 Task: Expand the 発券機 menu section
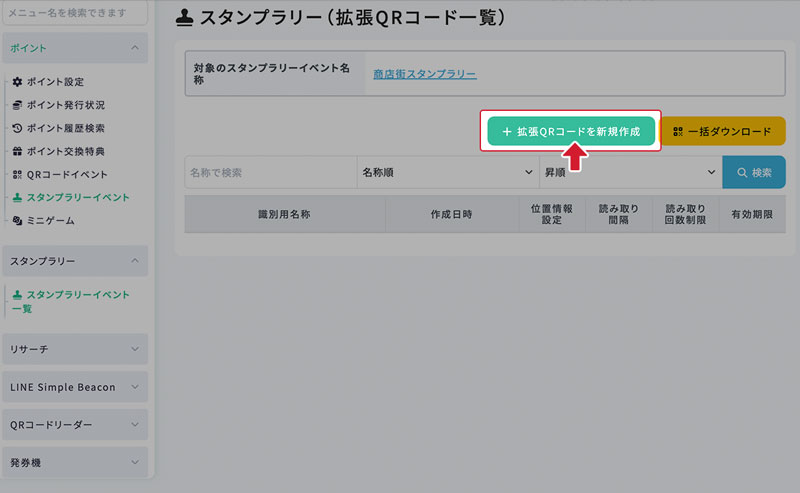(x=134, y=463)
